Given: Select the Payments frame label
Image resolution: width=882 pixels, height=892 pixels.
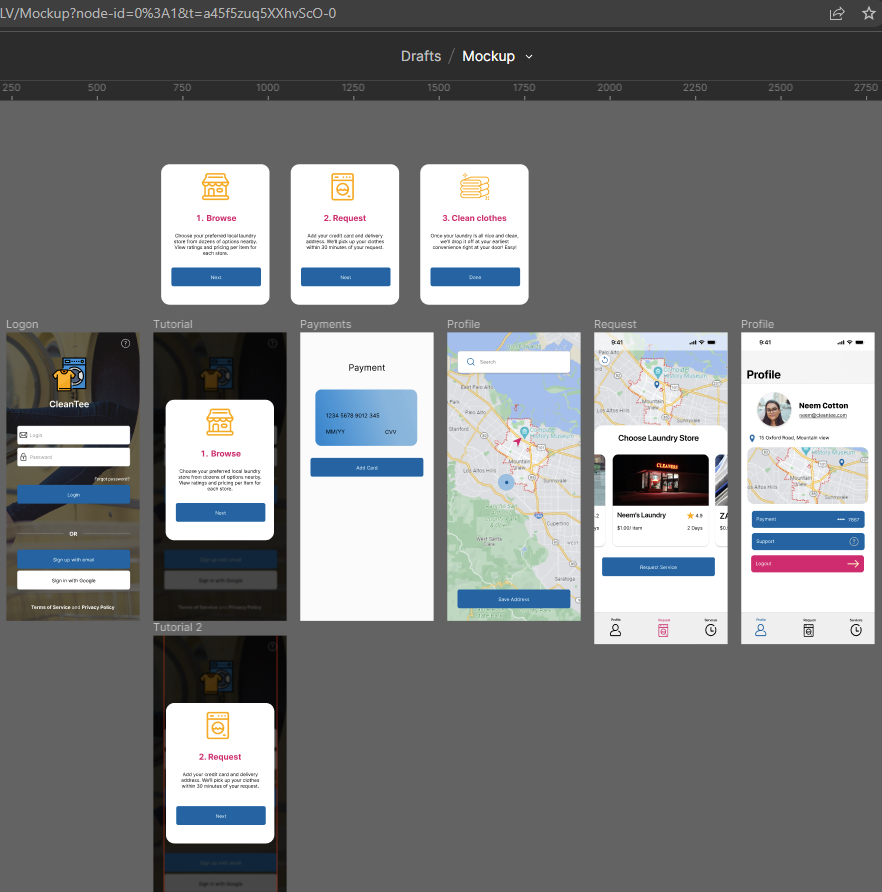Looking at the screenshot, I should tap(325, 324).
